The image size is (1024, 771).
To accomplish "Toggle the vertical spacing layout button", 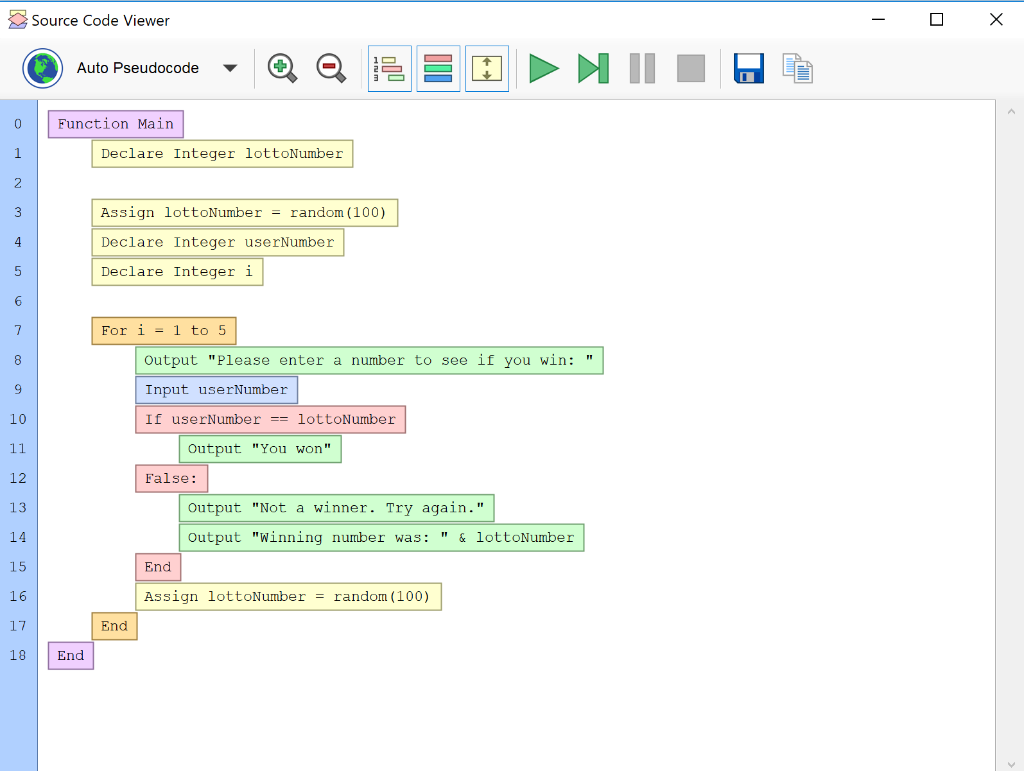I will pos(487,68).
